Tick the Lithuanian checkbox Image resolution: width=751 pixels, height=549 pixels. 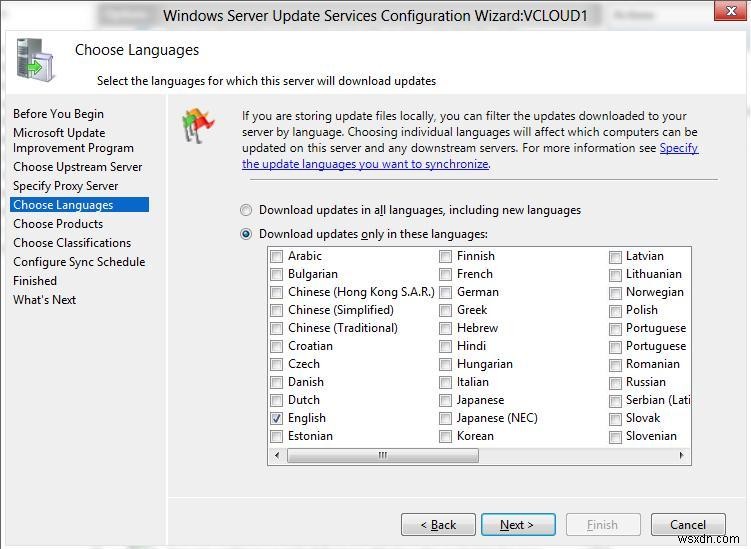[615, 275]
